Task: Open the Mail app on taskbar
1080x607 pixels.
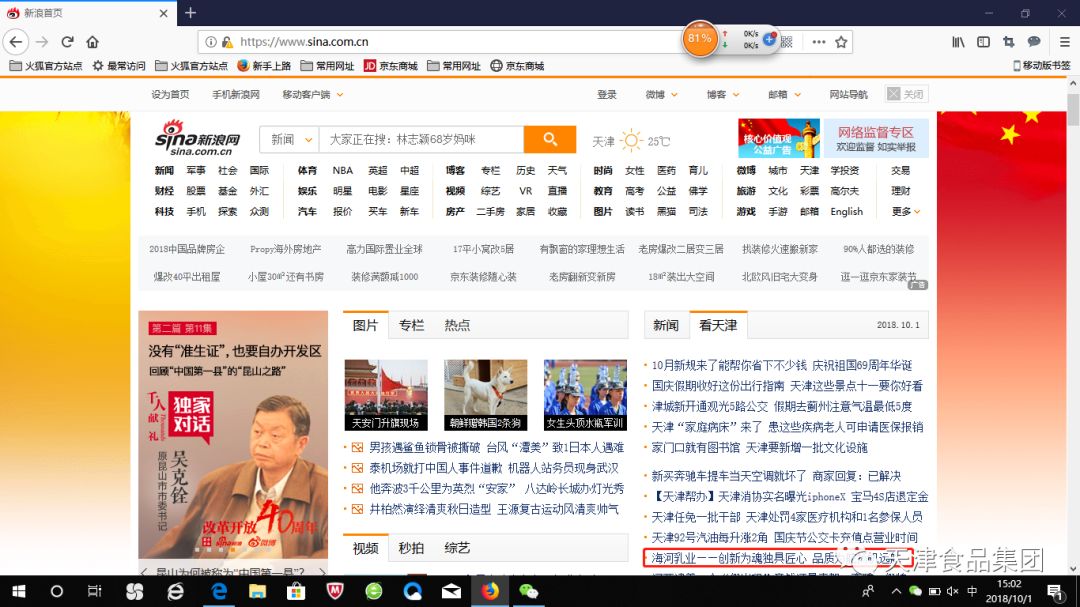Action: point(451,591)
